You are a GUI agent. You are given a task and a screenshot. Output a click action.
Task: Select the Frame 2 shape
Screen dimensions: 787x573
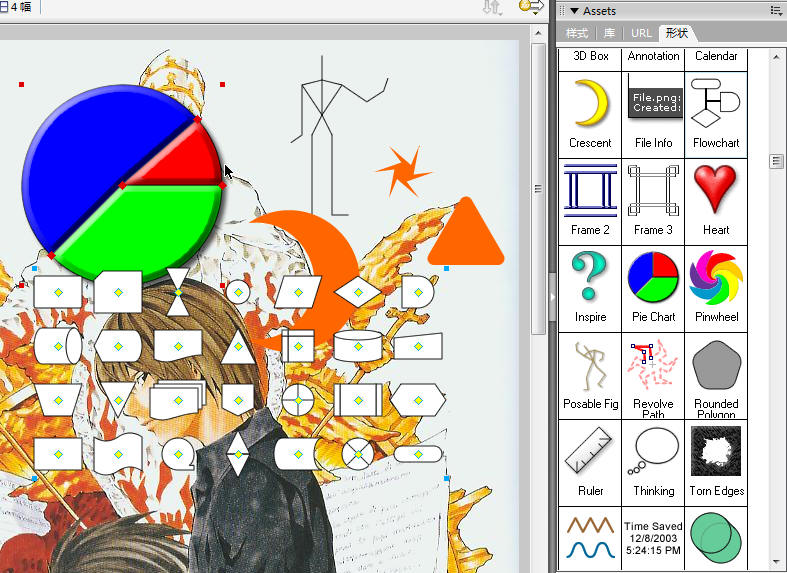point(590,202)
